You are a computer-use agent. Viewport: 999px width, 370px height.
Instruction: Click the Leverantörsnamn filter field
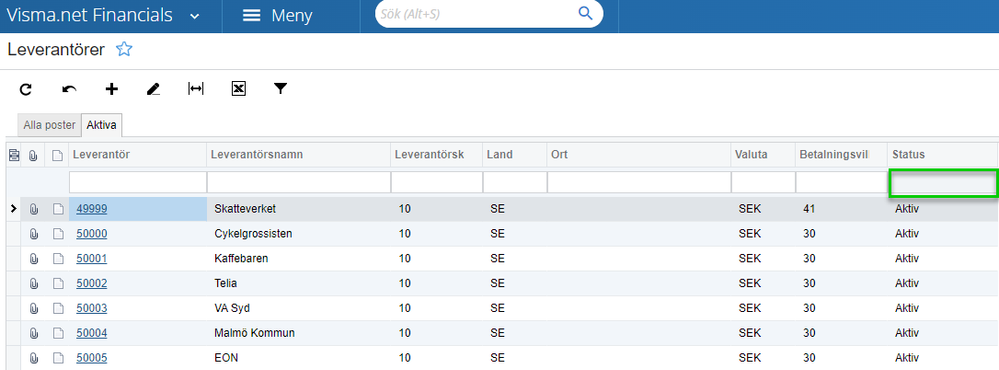[x=298, y=182]
